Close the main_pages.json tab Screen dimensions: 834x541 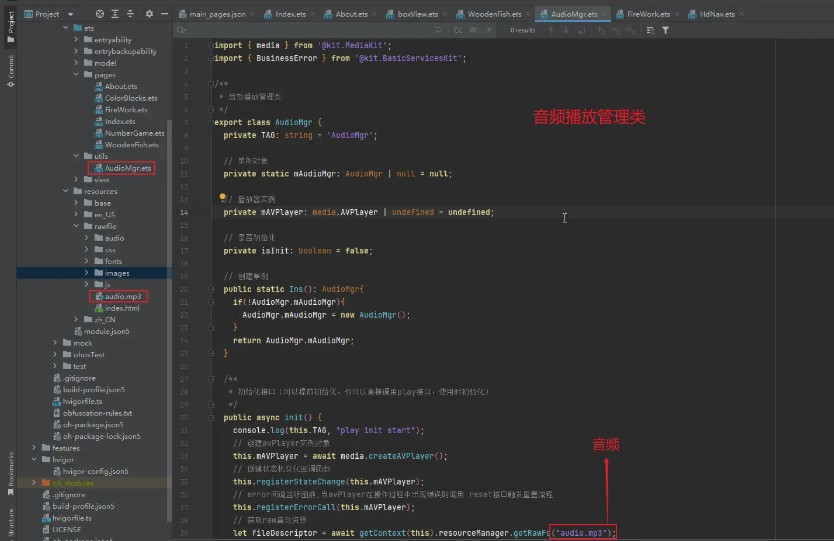click(x=252, y=14)
